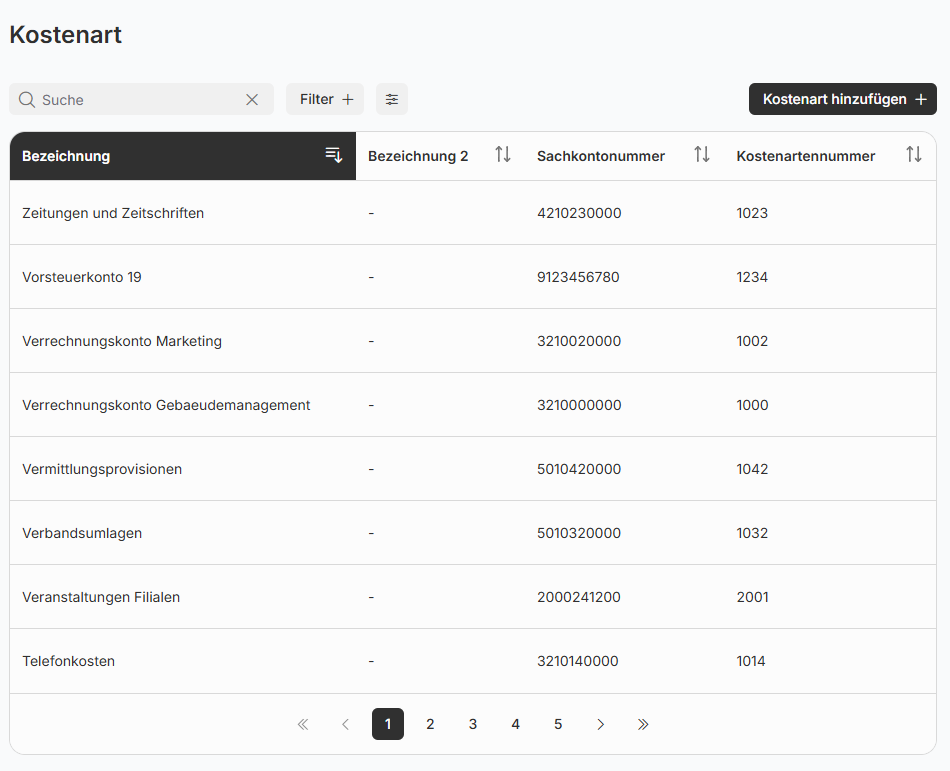Viewport: 950px width, 771px height.
Task: Sort table by Bezeichnung 2 column
Action: 503,155
